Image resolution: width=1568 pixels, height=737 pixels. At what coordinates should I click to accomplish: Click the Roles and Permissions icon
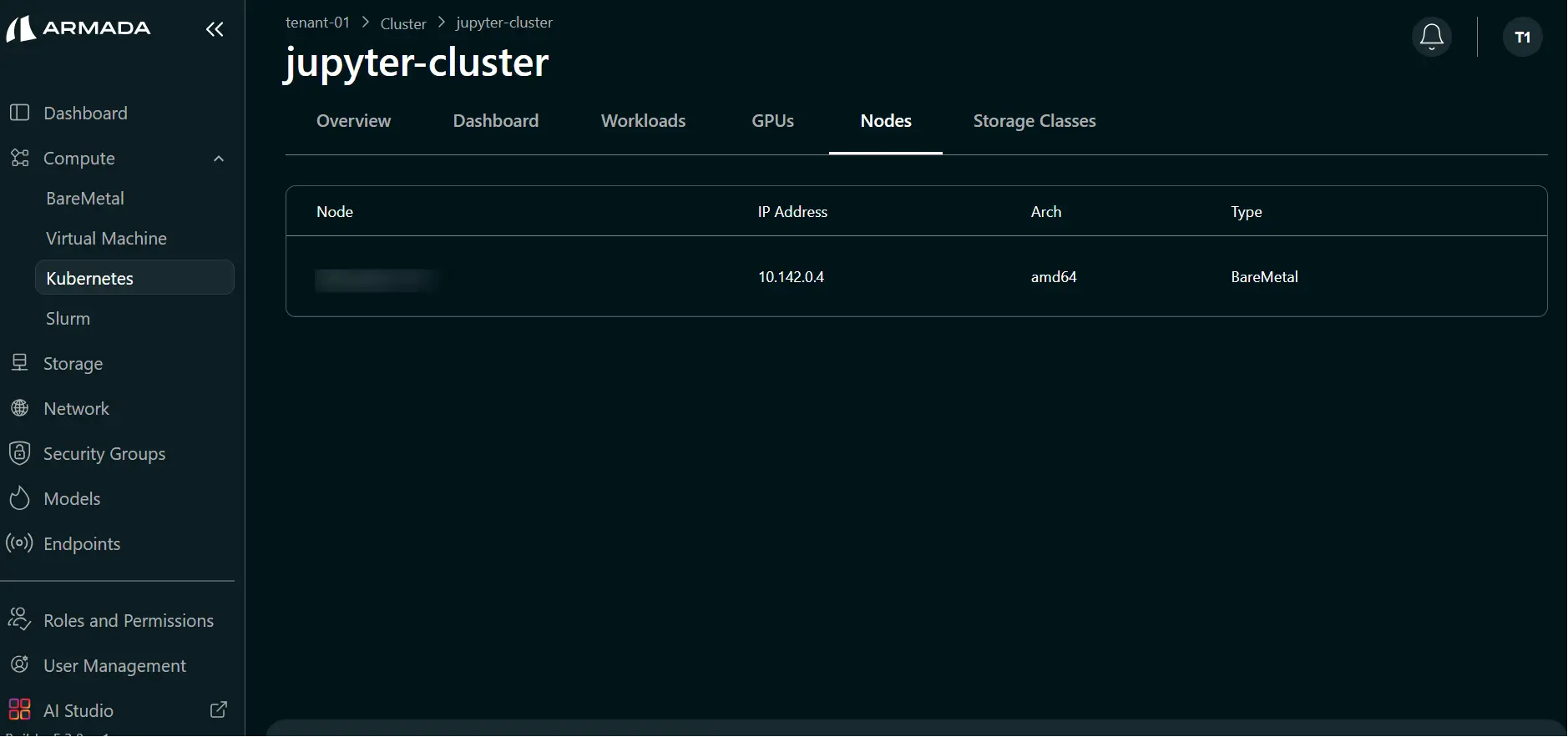(x=20, y=619)
